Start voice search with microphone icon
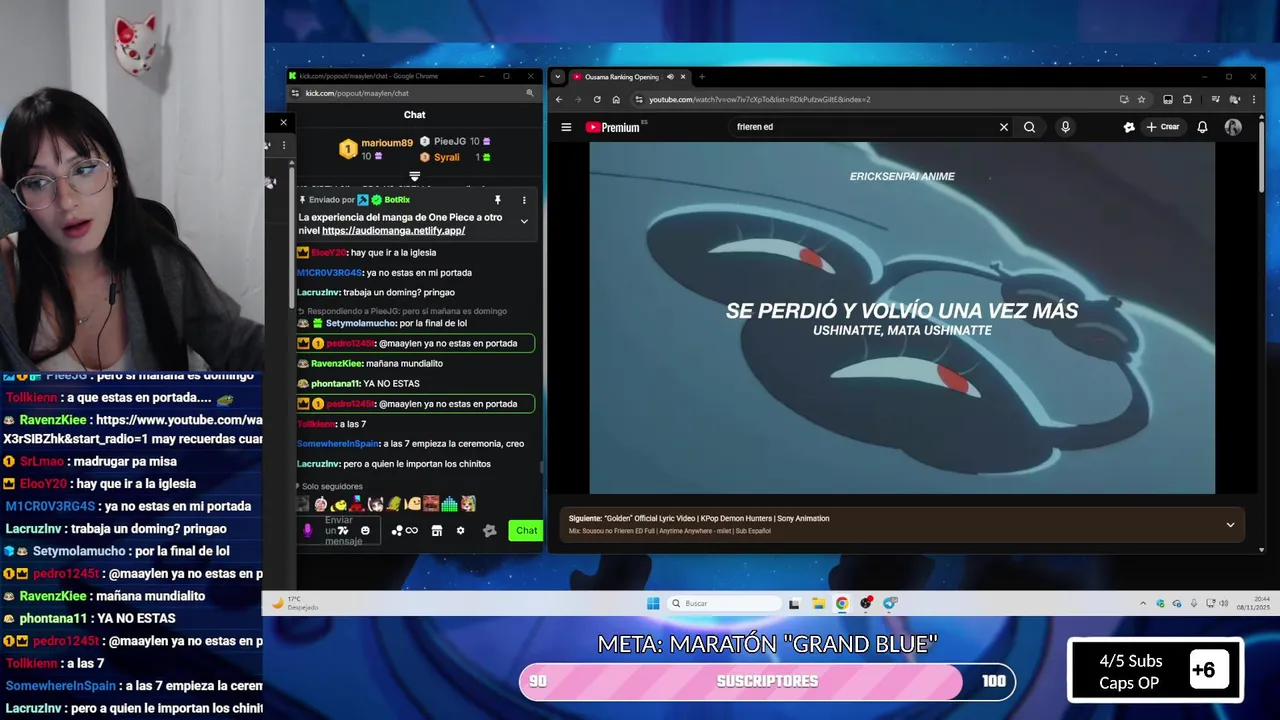This screenshot has height=720, width=1280. point(1065,127)
